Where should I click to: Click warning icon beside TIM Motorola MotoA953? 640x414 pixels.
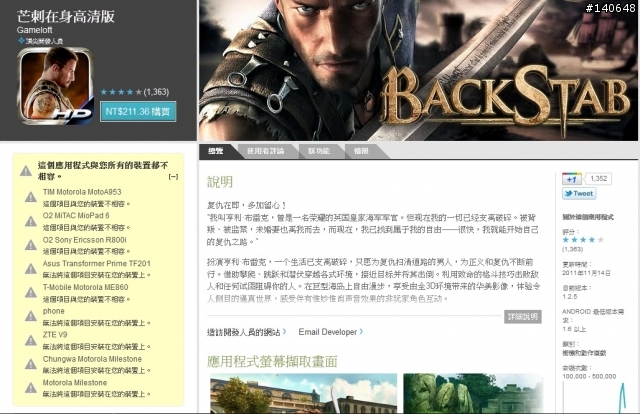pyautogui.click(x=31, y=197)
